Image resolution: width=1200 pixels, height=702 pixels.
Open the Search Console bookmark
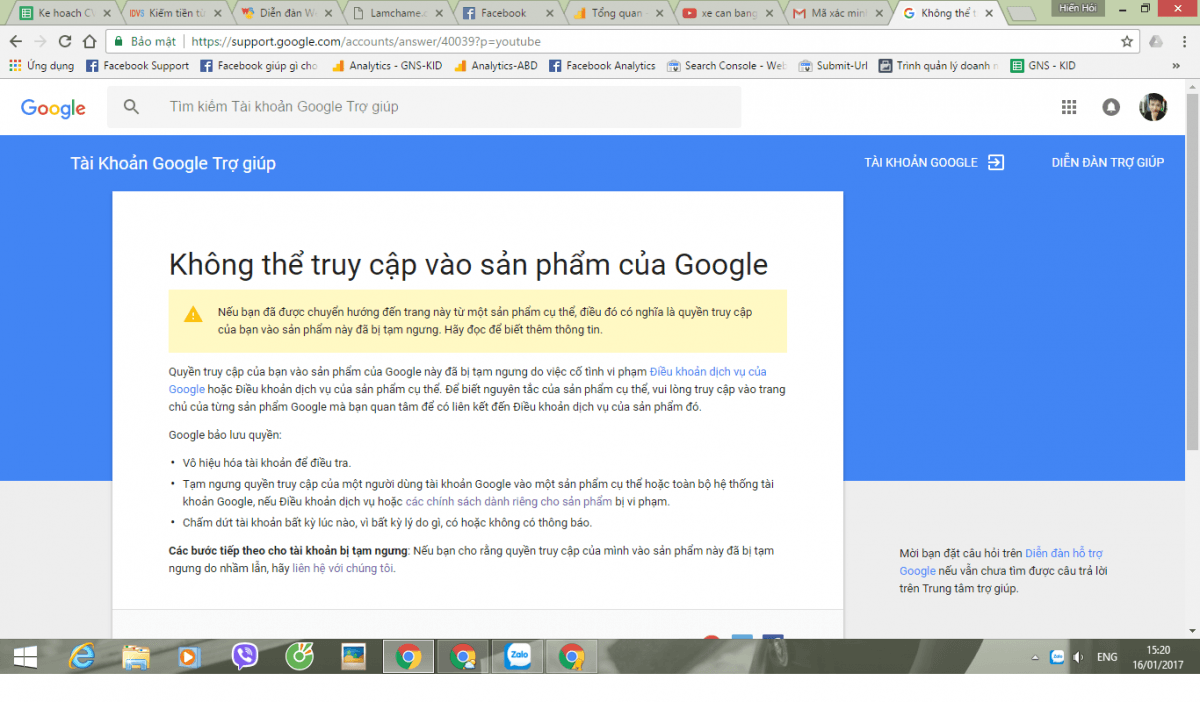(727, 66)
